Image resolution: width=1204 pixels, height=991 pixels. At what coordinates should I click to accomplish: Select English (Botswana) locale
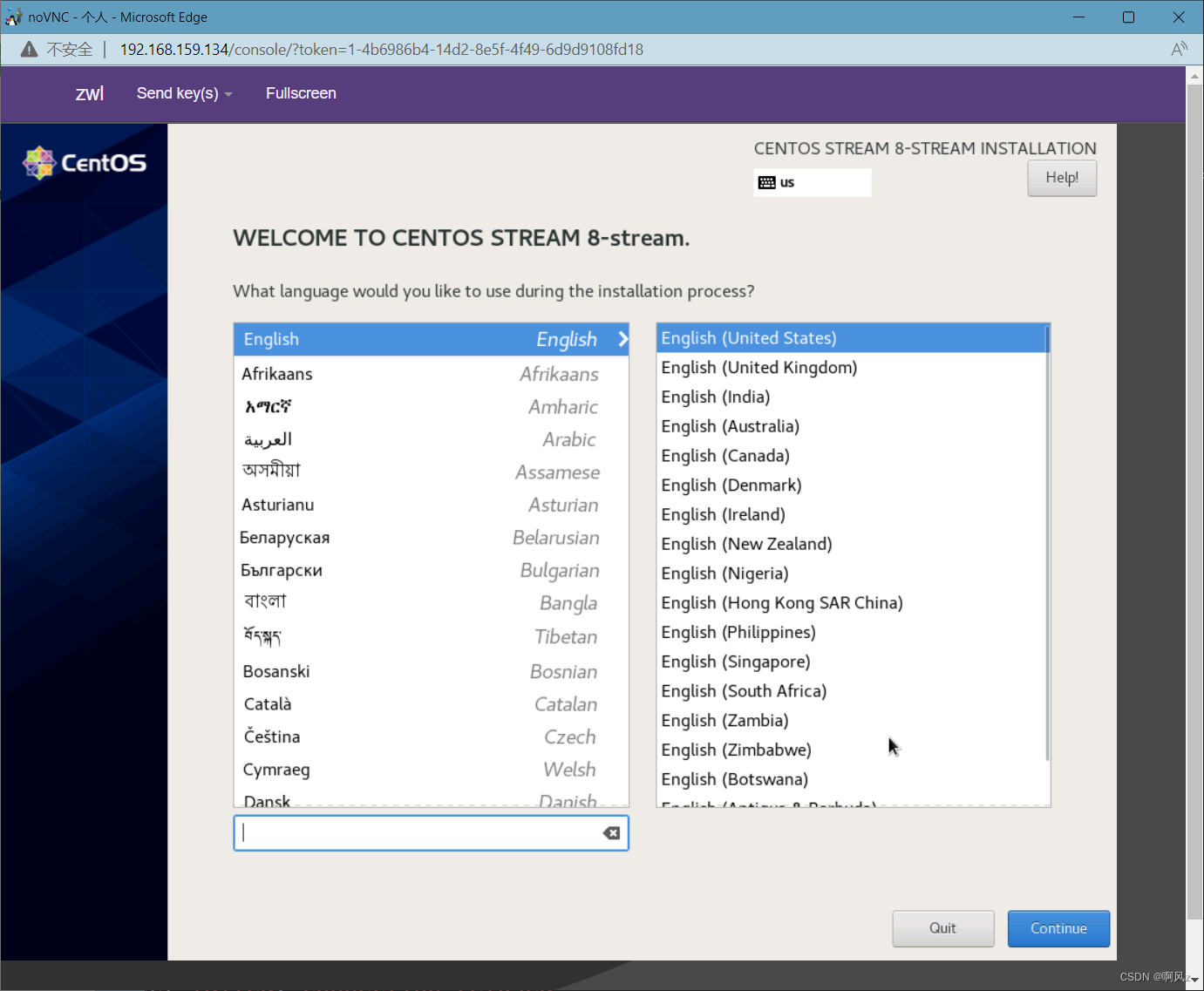click(851, 779)
